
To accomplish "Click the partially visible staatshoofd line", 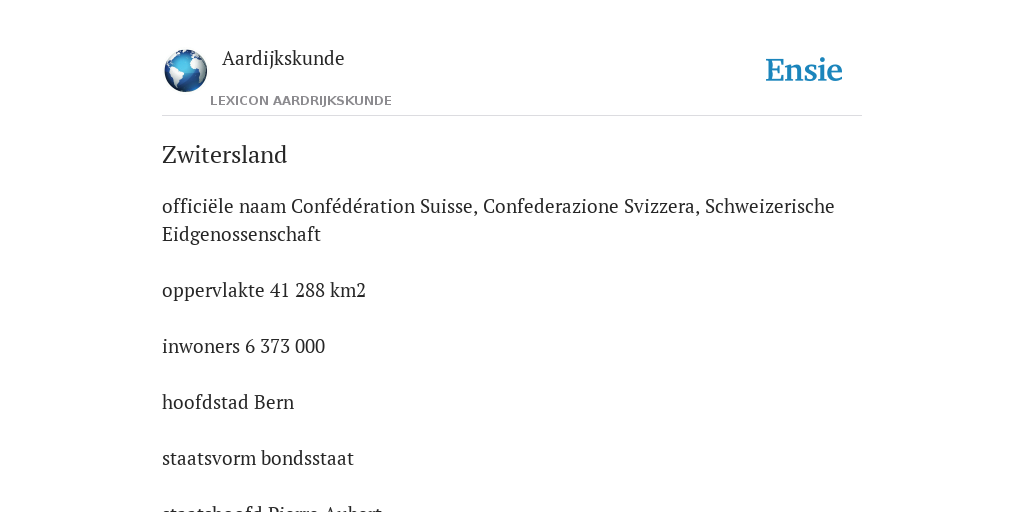I will click(x=272, y=508).
